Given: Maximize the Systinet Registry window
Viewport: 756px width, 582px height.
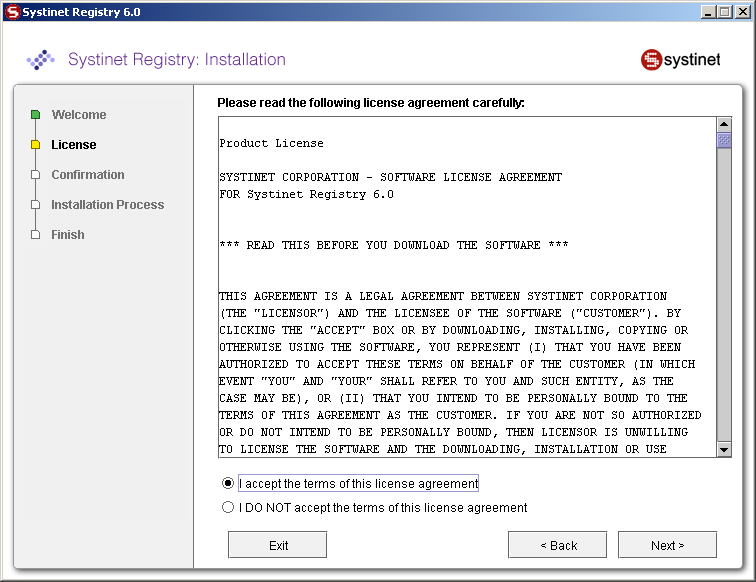Looking at the screenshot, I should pyautogui.click(x=724, y=12).
